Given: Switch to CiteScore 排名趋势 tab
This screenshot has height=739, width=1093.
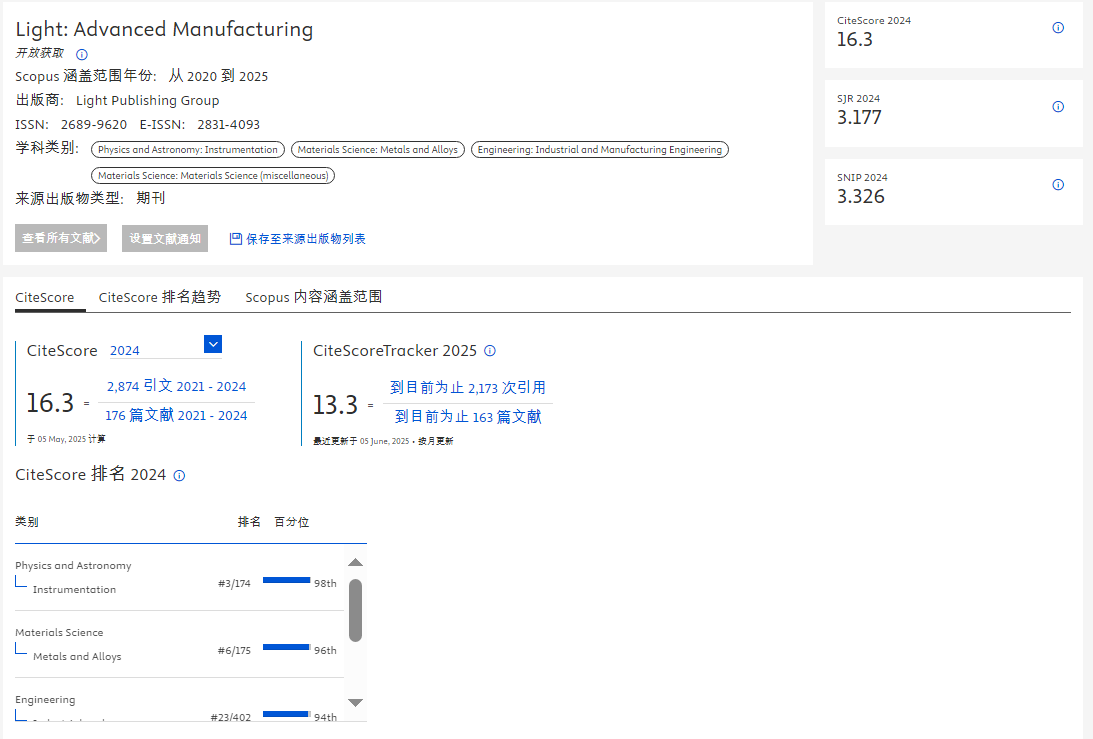Looking at the screenshot, I should 159,297.
